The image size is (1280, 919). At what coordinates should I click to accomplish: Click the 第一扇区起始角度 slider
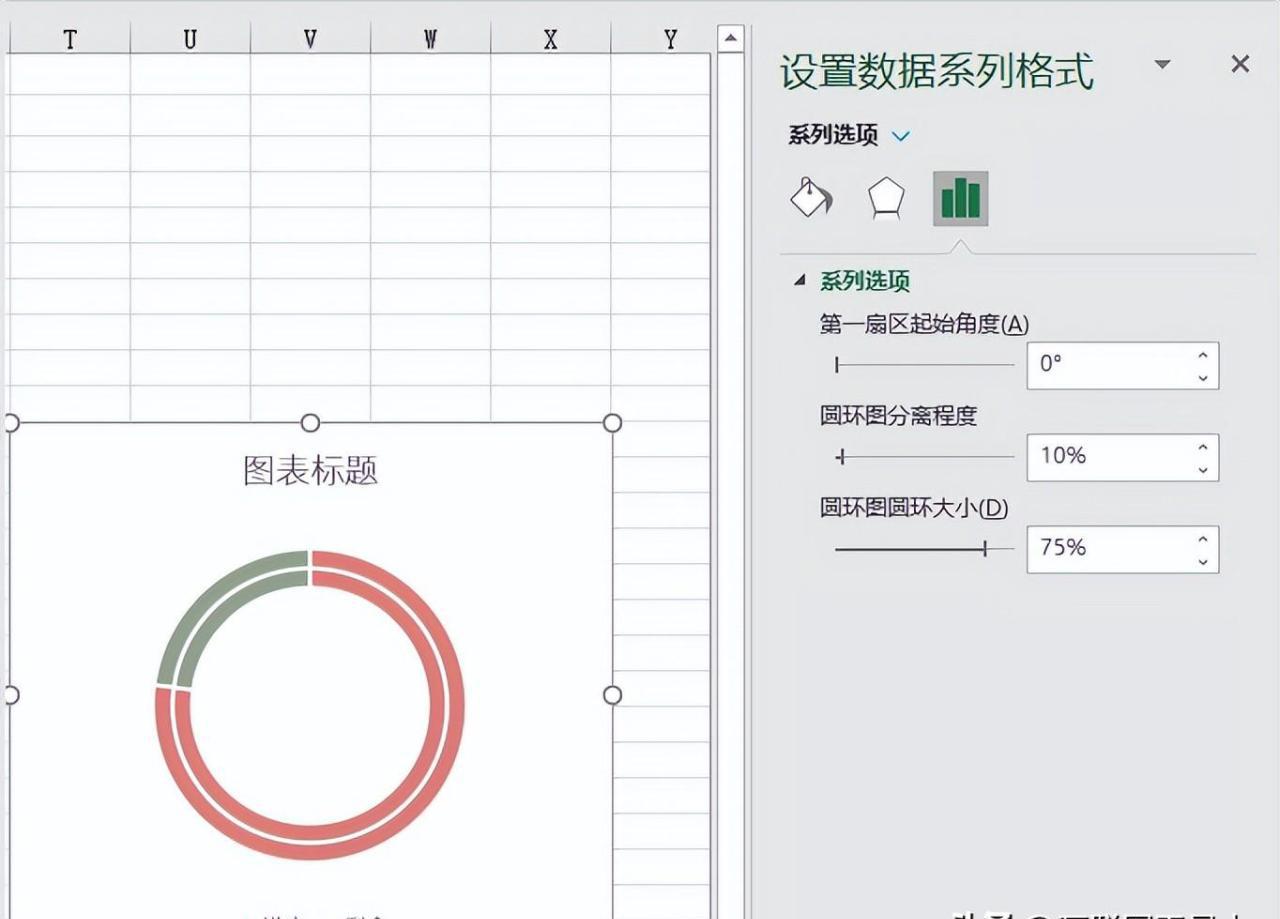[925, 365]
